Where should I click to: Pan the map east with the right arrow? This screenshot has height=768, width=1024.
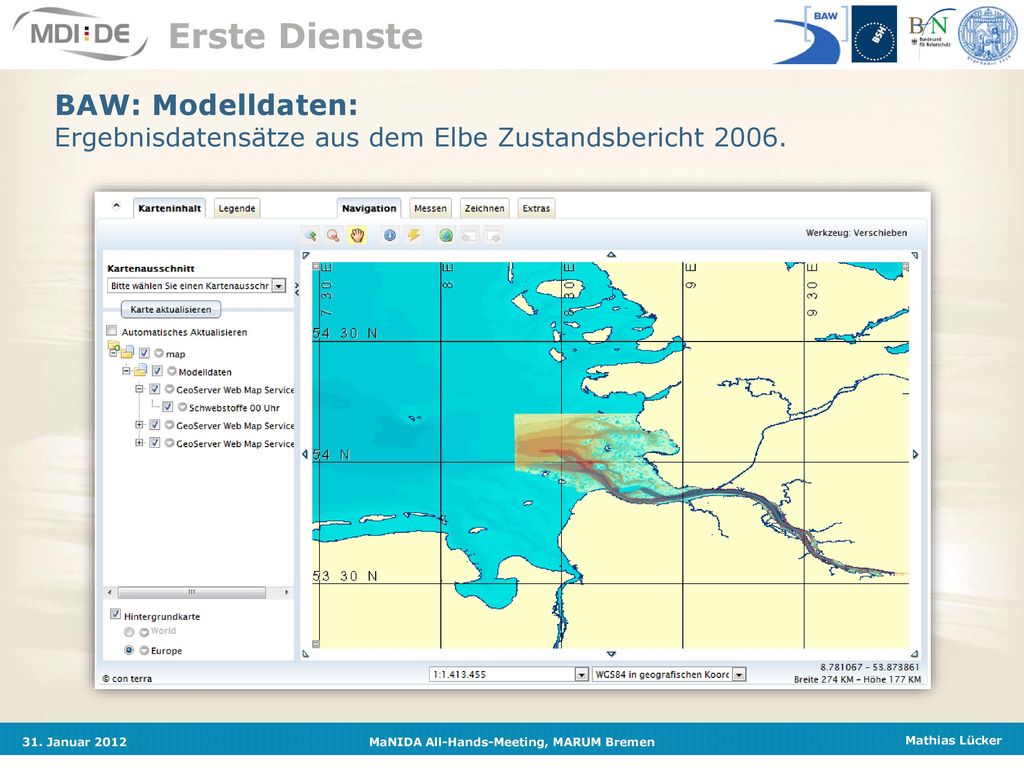click(915, 454)
